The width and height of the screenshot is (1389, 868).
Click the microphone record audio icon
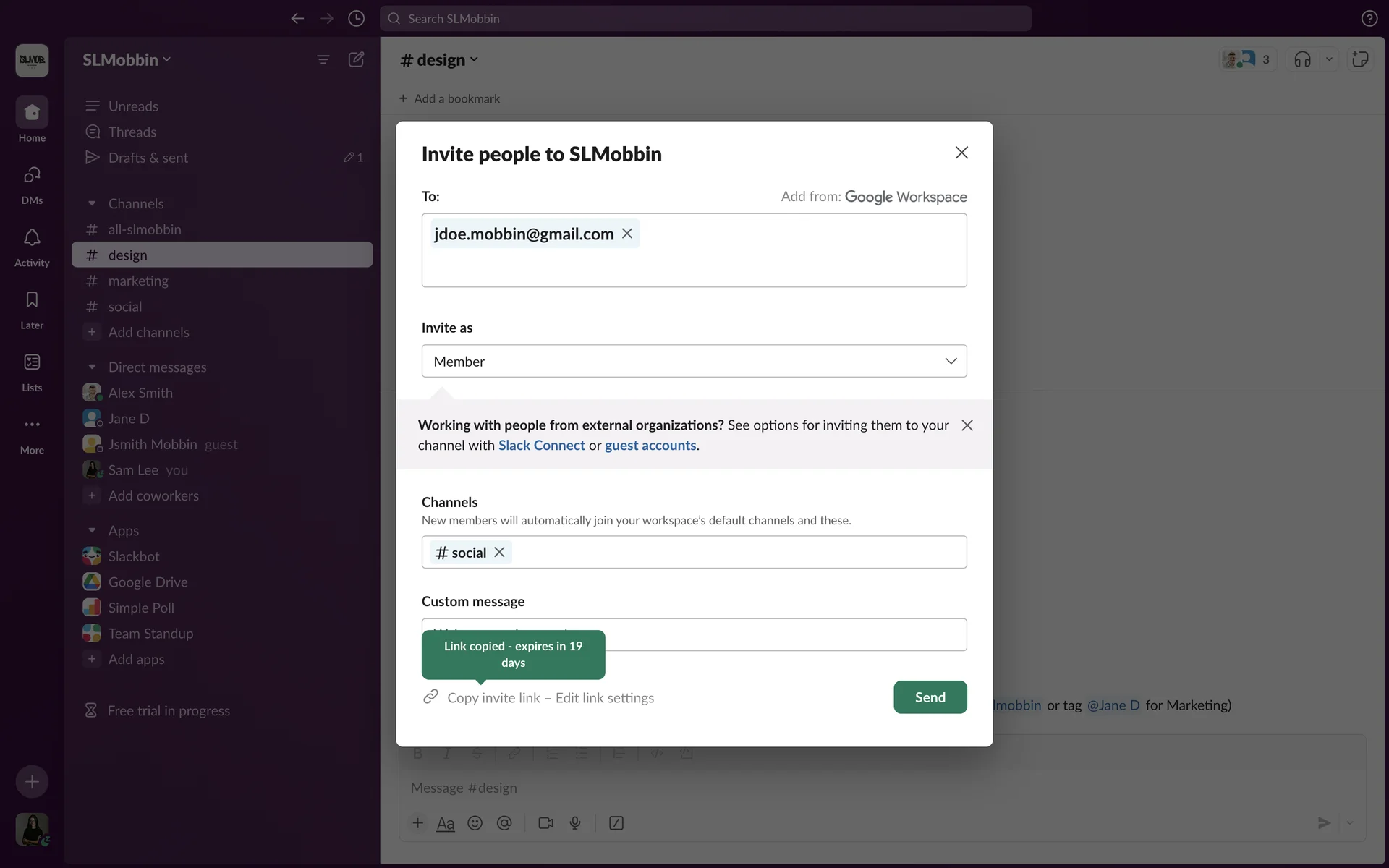pyautogui.click(x=575, y=823)
